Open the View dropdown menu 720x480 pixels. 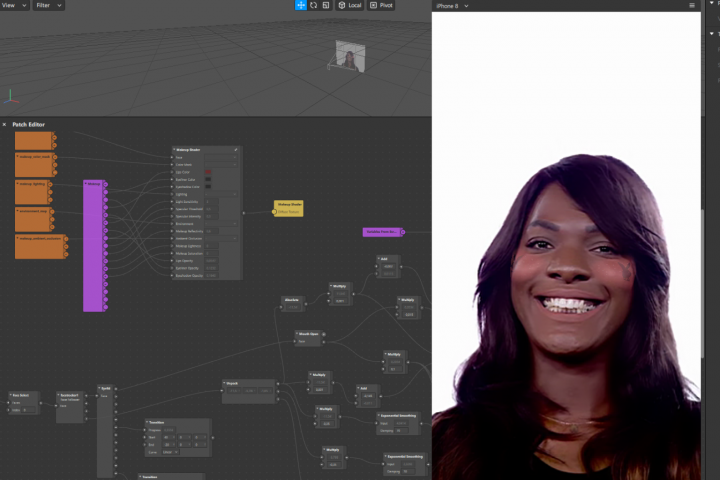14,5
